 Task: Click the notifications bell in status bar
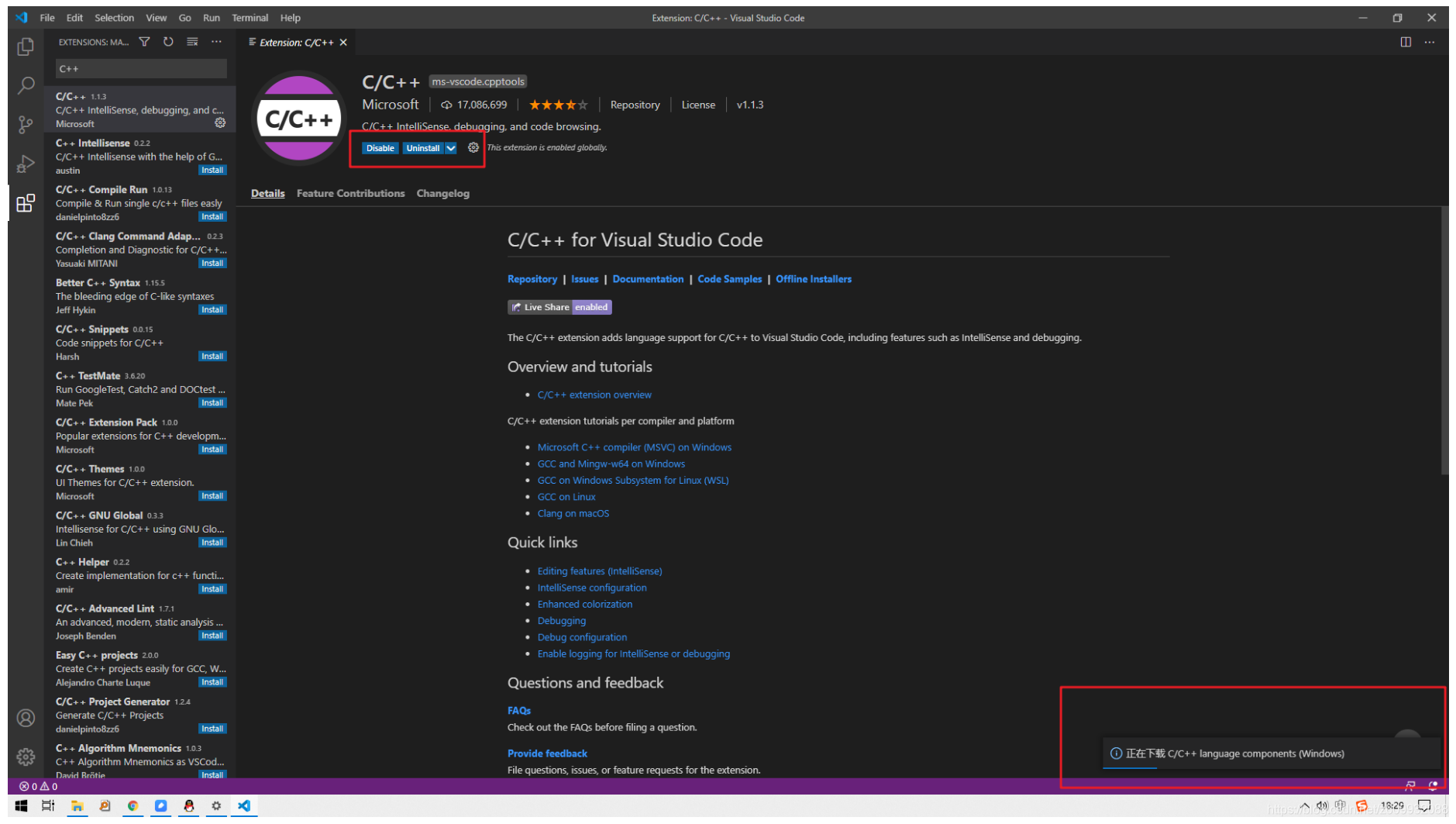(x=1433, y=786)
